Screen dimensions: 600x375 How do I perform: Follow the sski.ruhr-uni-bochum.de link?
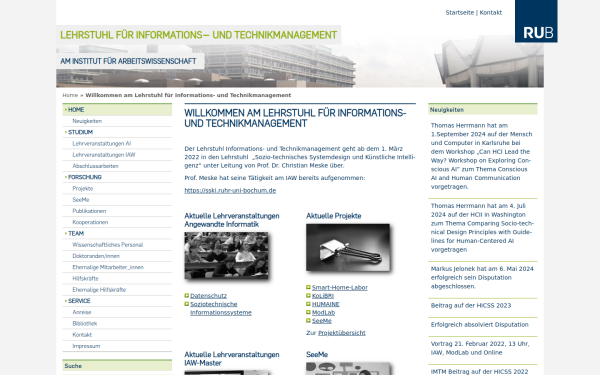pyautogui.click(x=230, y=191)
